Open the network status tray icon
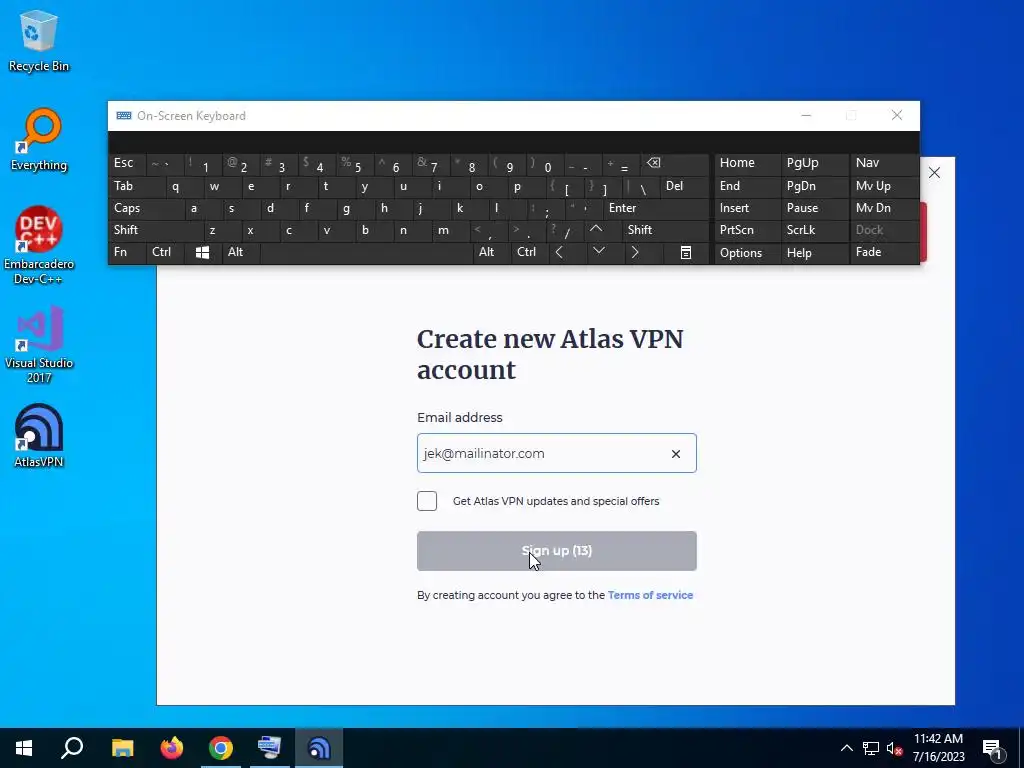The height and width of the screenshot is (768, 1024). pyautogui.click(x=871, y=748)
